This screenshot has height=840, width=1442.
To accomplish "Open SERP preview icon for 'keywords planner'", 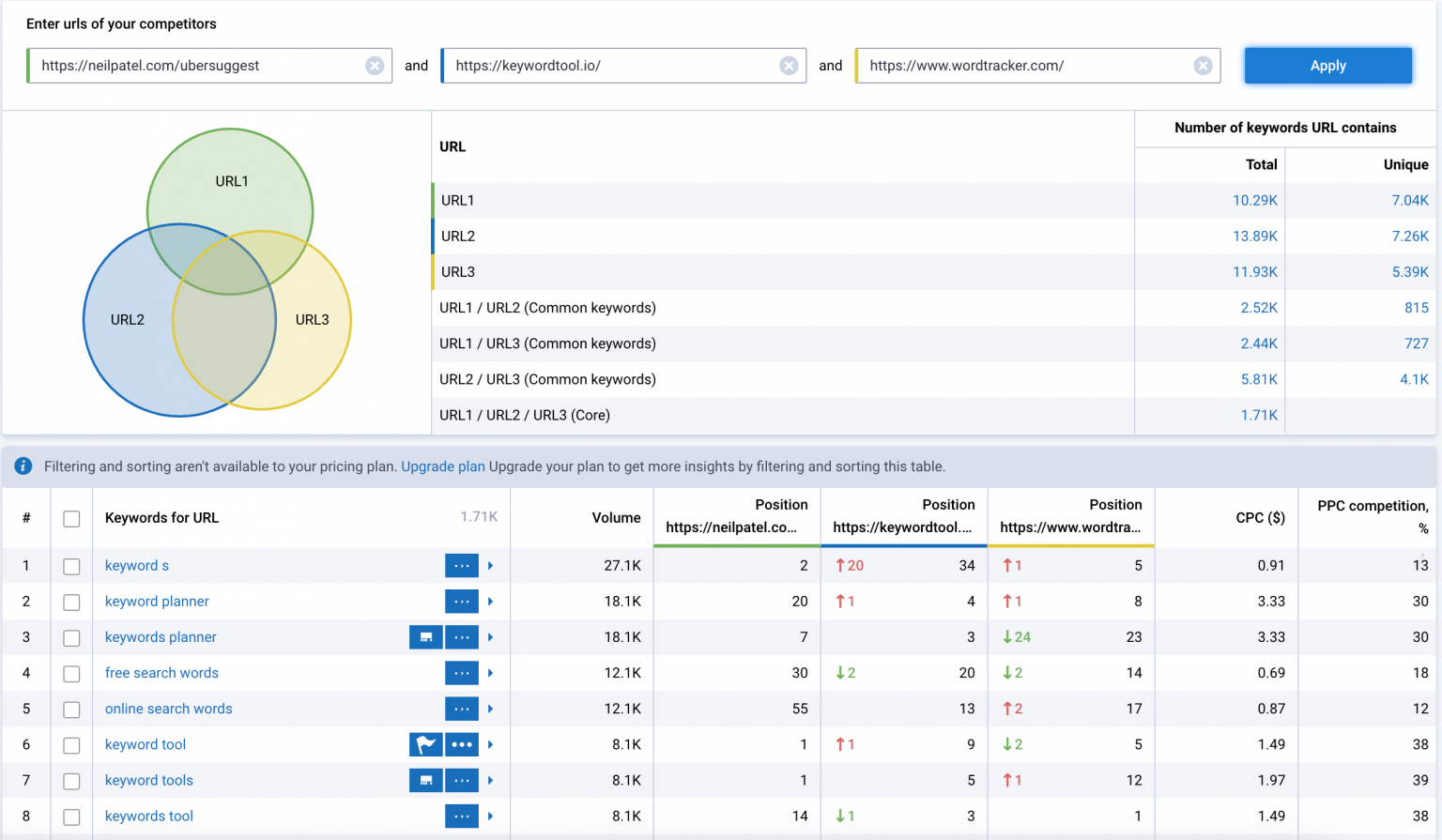I will click(425, 637).
